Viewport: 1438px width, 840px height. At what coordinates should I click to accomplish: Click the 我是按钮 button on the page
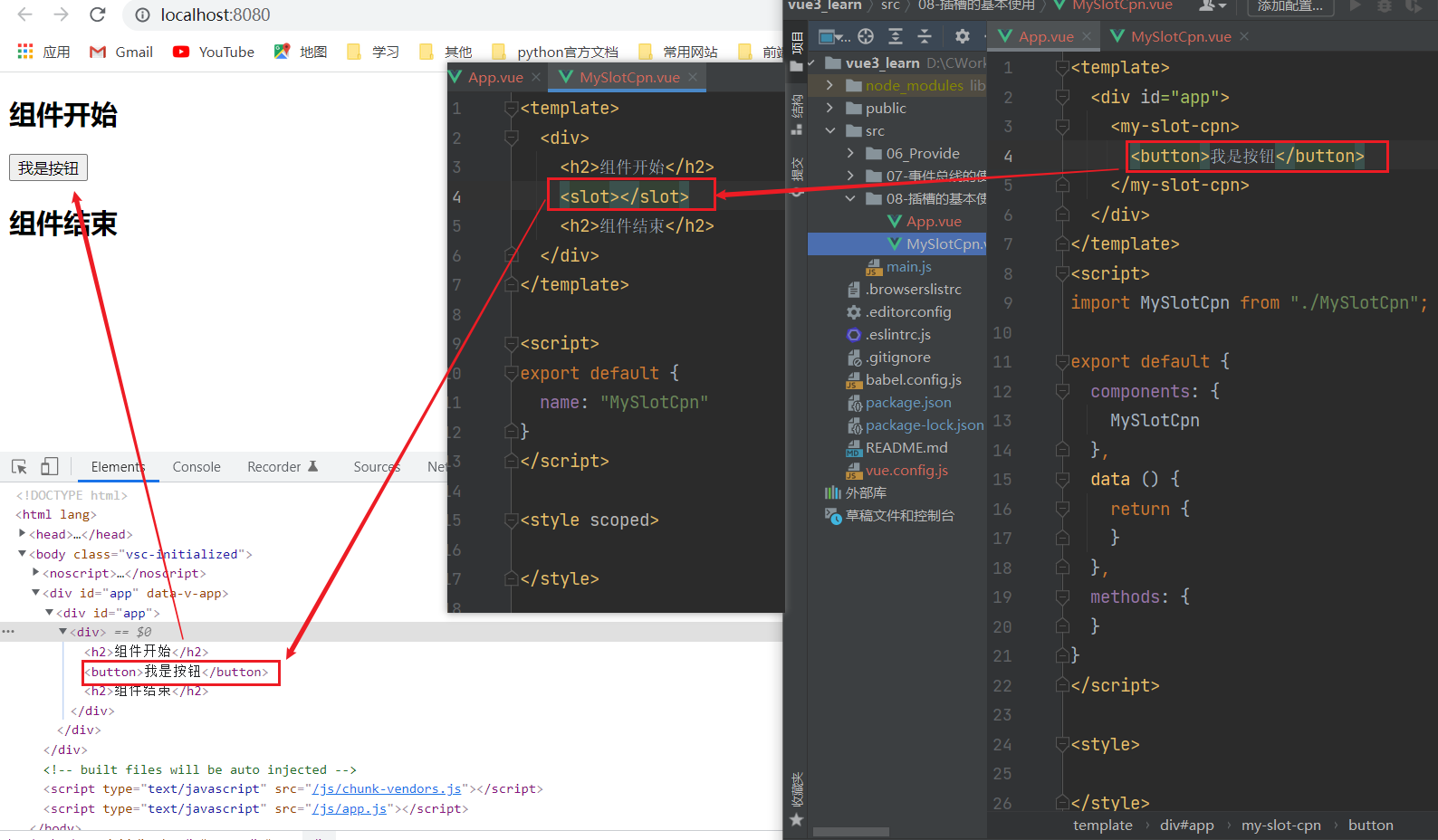point(48,167)
